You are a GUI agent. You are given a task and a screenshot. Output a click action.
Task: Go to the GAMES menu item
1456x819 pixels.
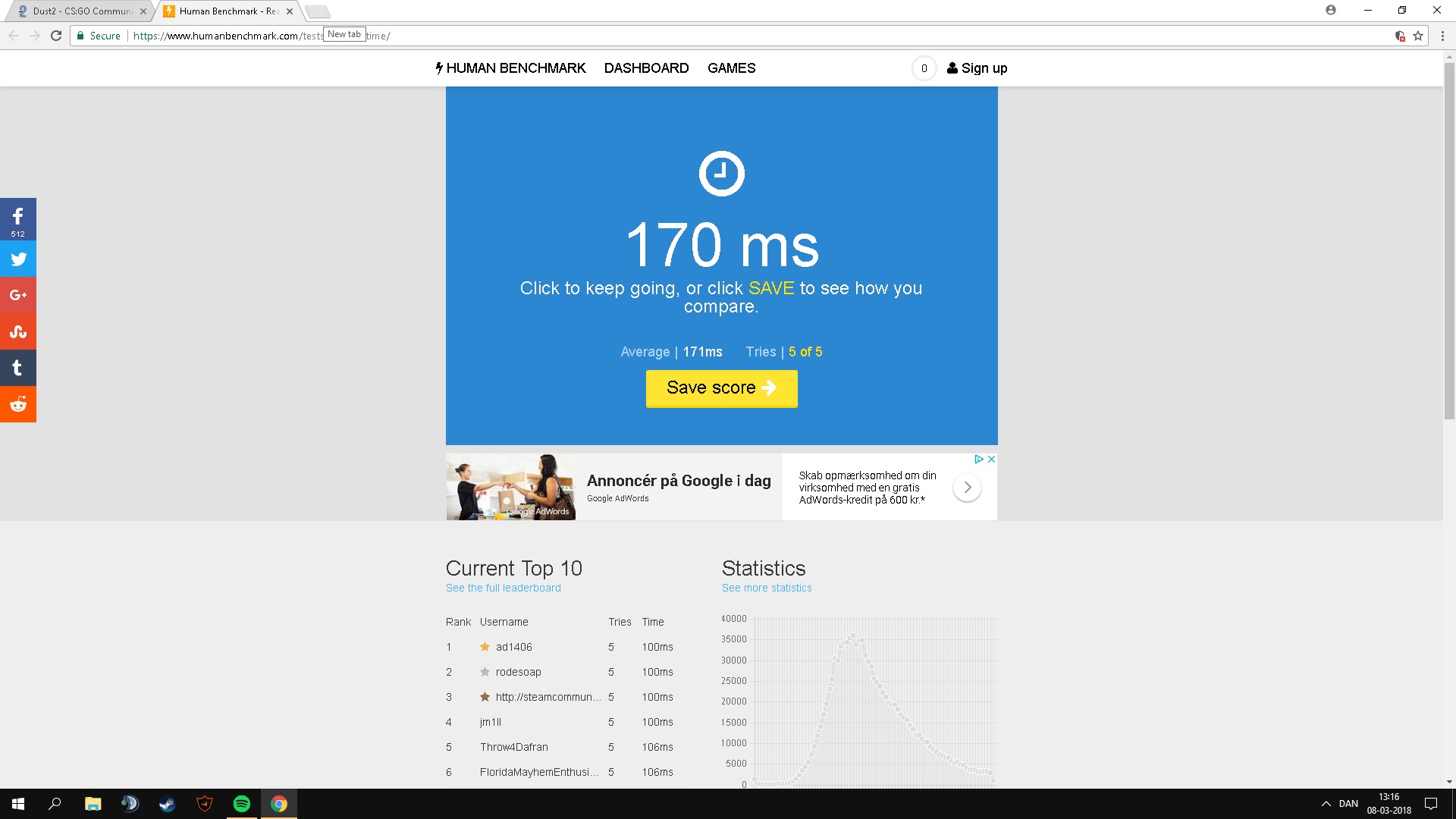[x=731, y=68]
